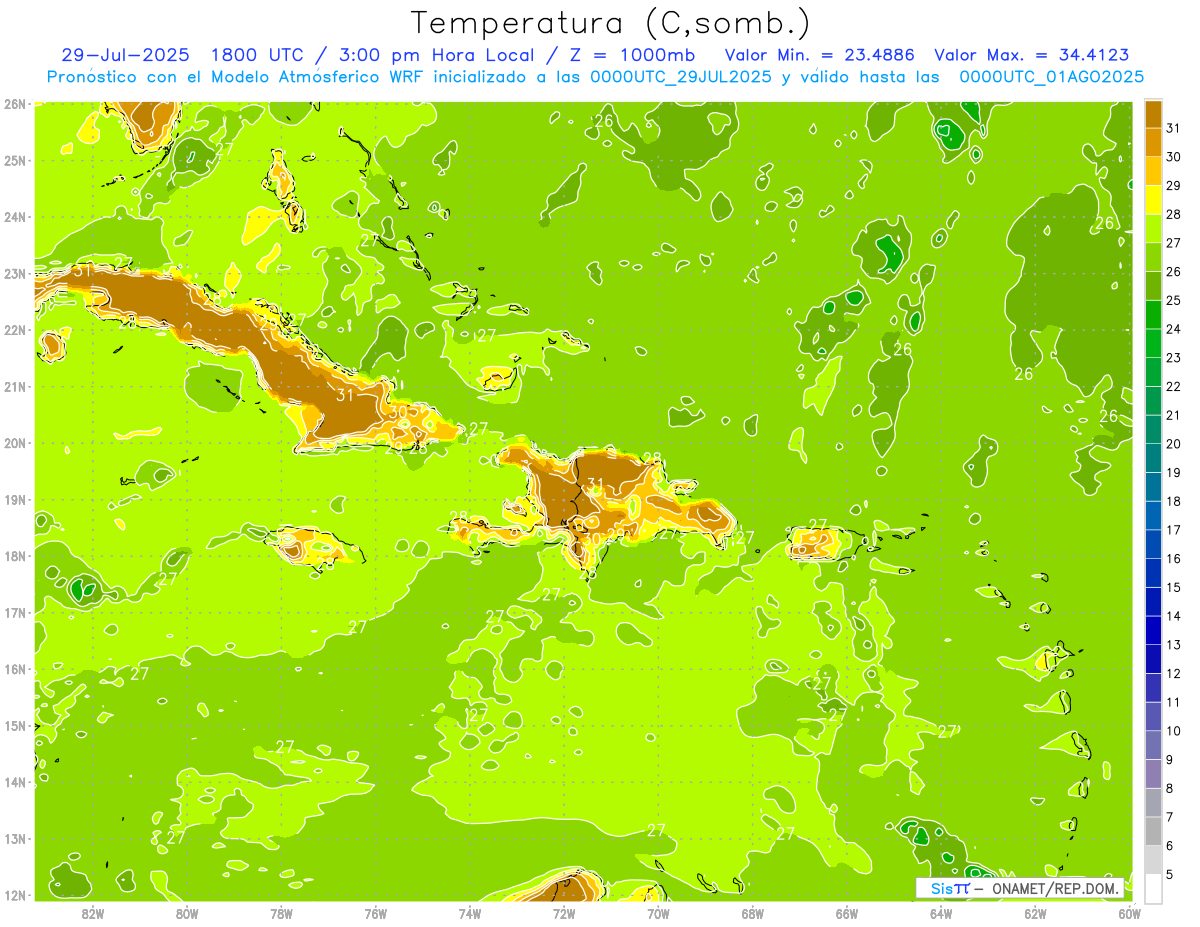The image size is (1200, 927).
Task: Click the '68W' longitude axis label
Action: pos(753,912)
